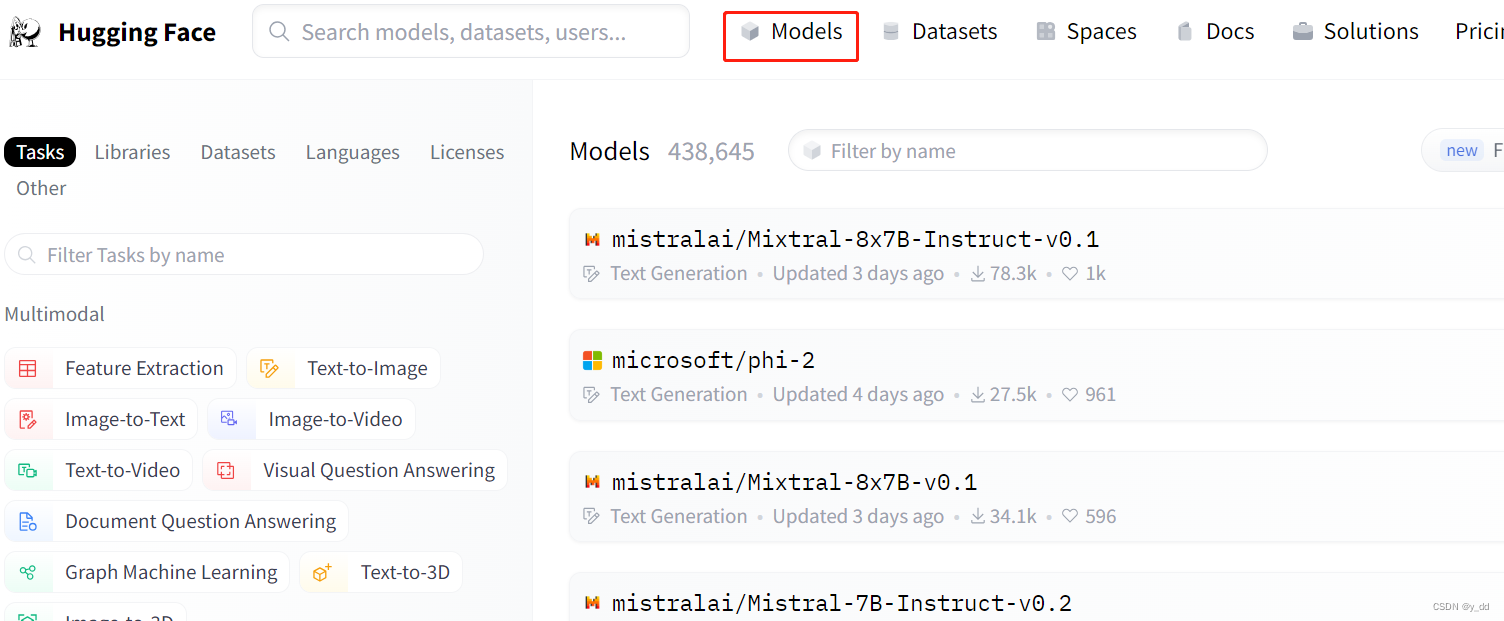Click the Text-to-3D cube icon
Viewport: 1504px width, 621px height.
(x=322, y=573)
